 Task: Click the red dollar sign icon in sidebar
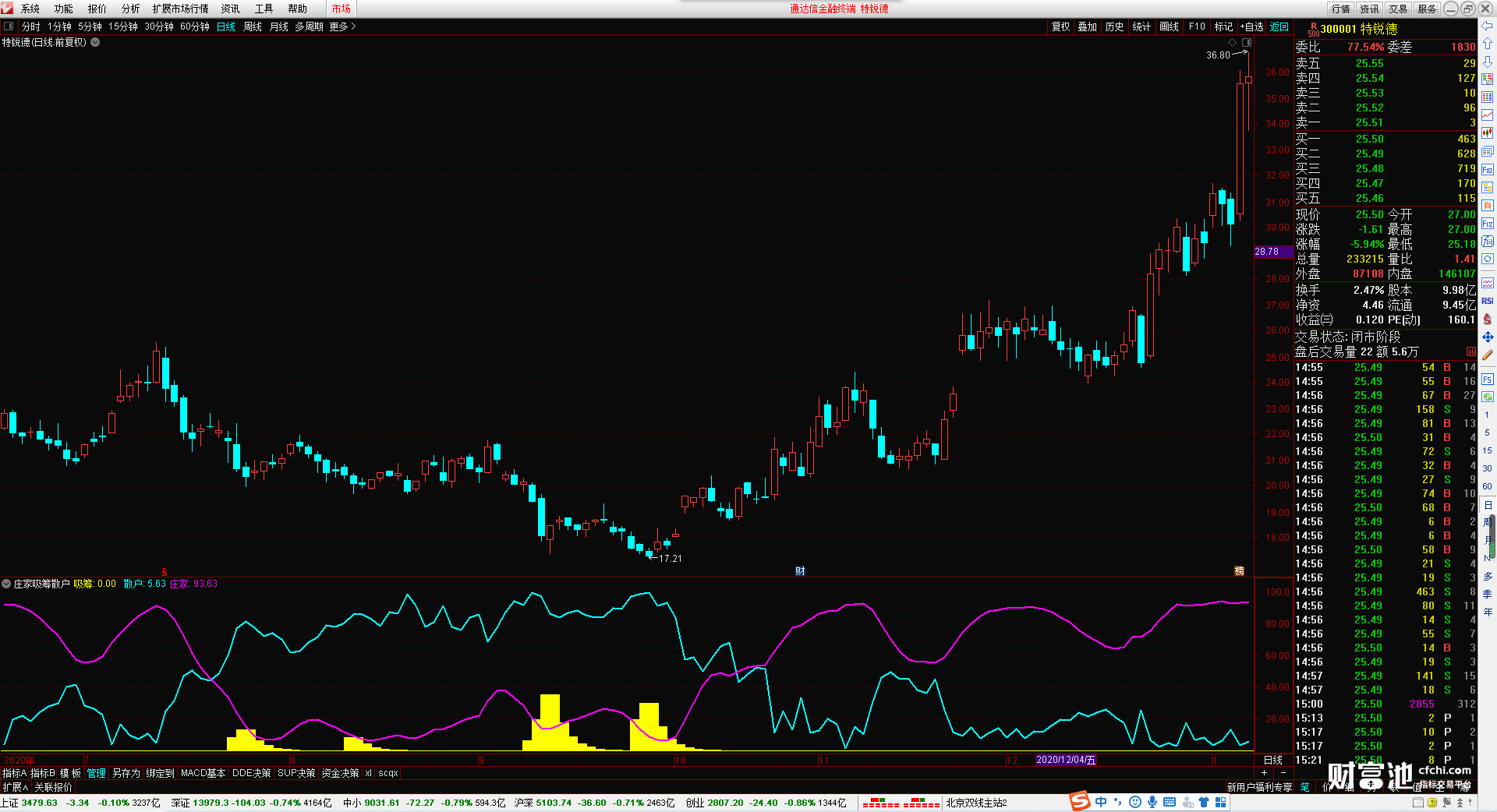tap(1487, 319)
